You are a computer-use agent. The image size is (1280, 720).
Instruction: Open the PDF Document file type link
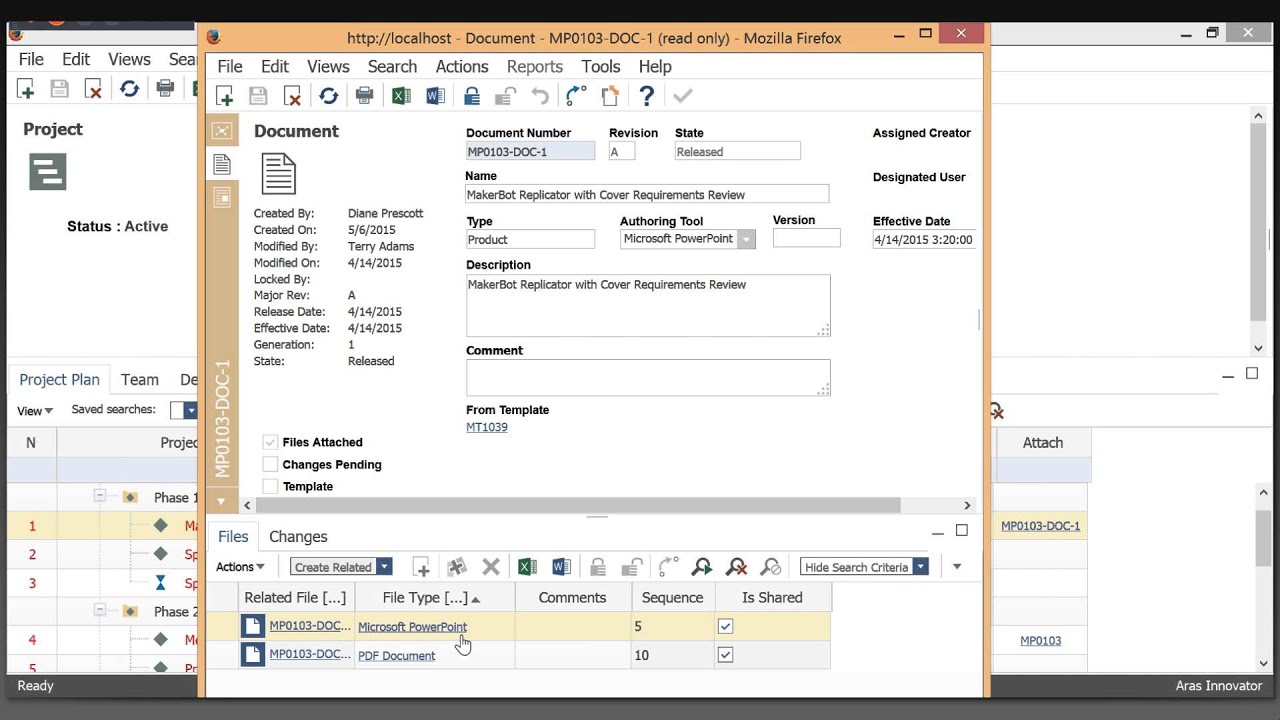(396, 656)
